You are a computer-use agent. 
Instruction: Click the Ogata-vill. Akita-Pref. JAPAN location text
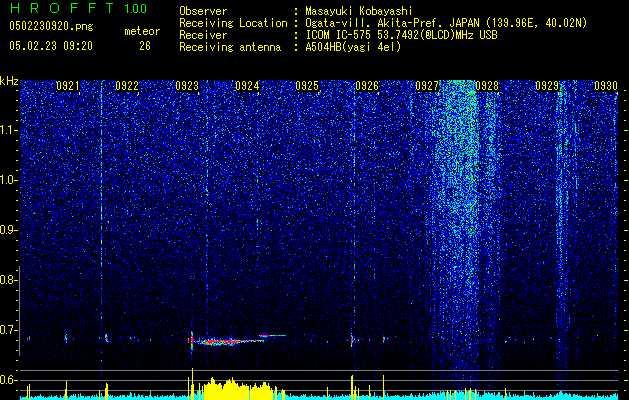point(446,23)
